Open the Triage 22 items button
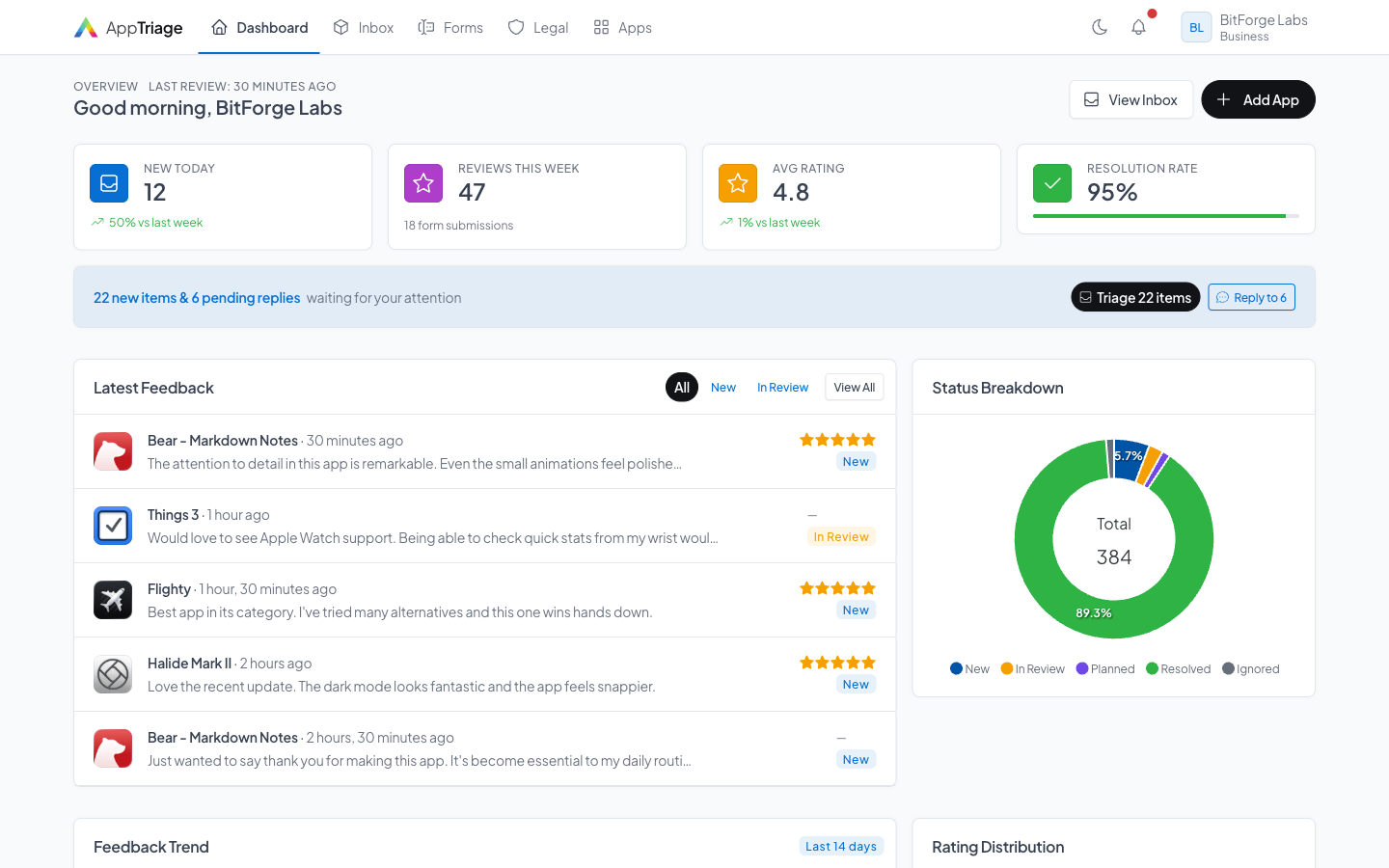The height and width of the screenshot is (868, 1389). pos(1135,297)
